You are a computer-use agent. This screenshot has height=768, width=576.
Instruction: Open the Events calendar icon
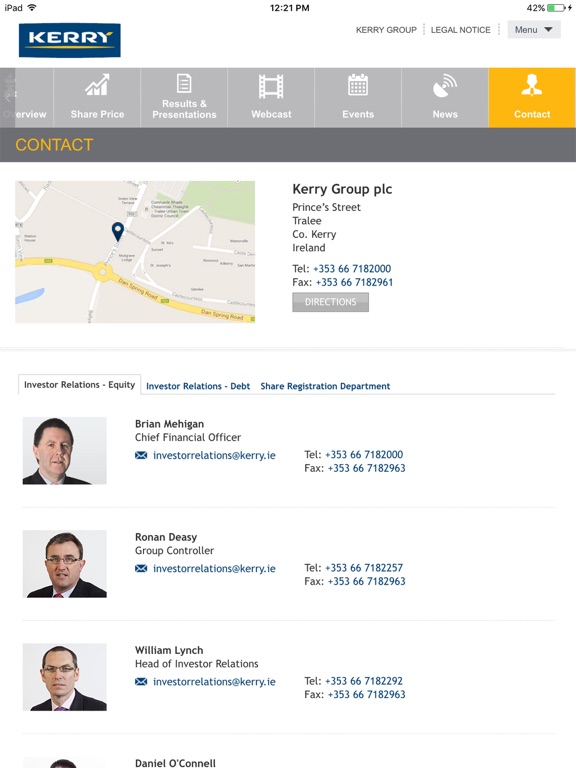(x=358, y=85)
